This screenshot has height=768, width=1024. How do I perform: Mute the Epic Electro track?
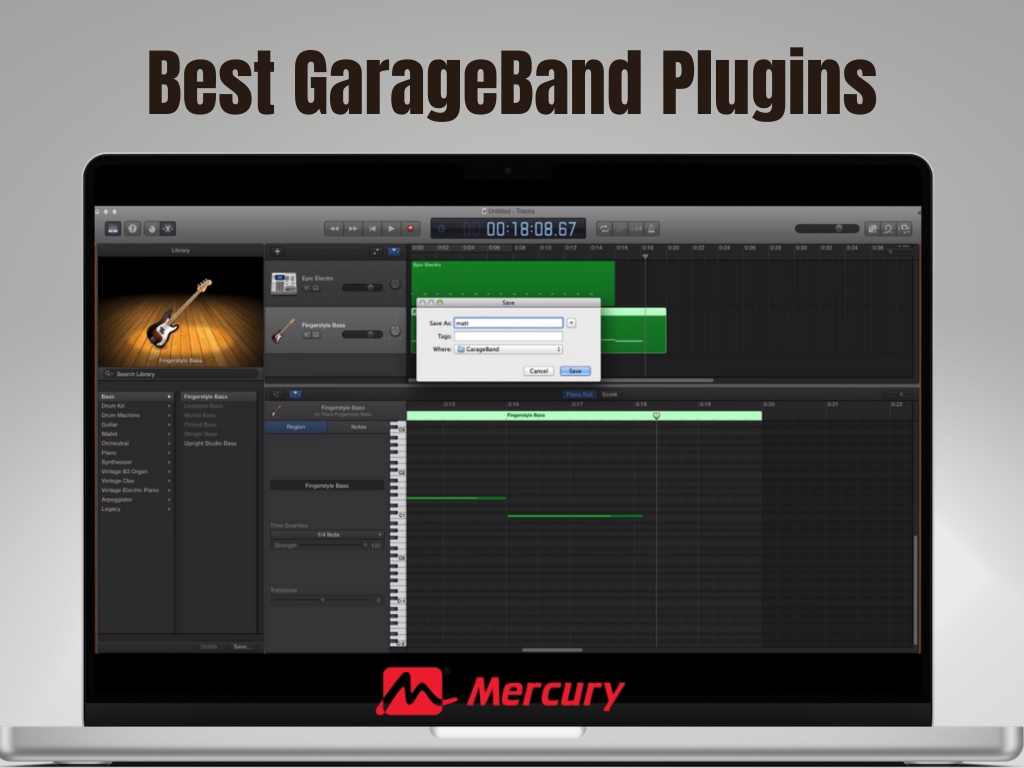click(x=307, y=287)
